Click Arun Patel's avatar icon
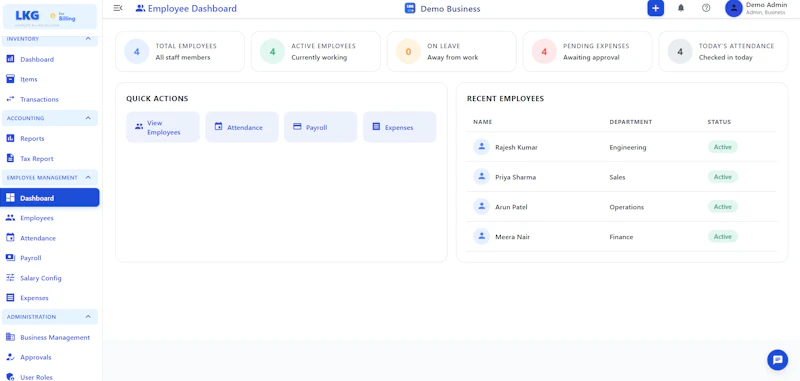800x381 pixels. [x=481, y=207]
